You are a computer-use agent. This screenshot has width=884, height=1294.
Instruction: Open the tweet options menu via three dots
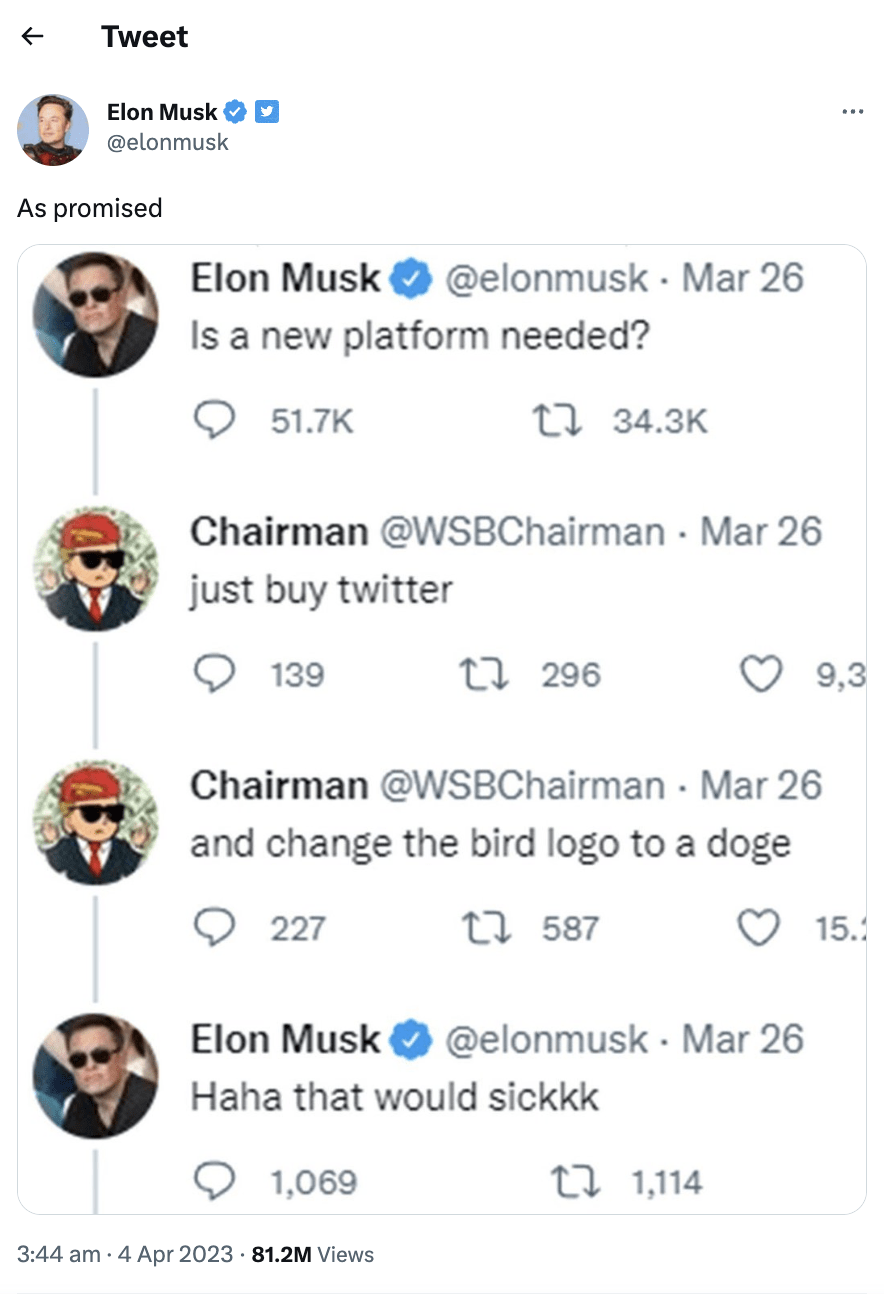(852, 111)
